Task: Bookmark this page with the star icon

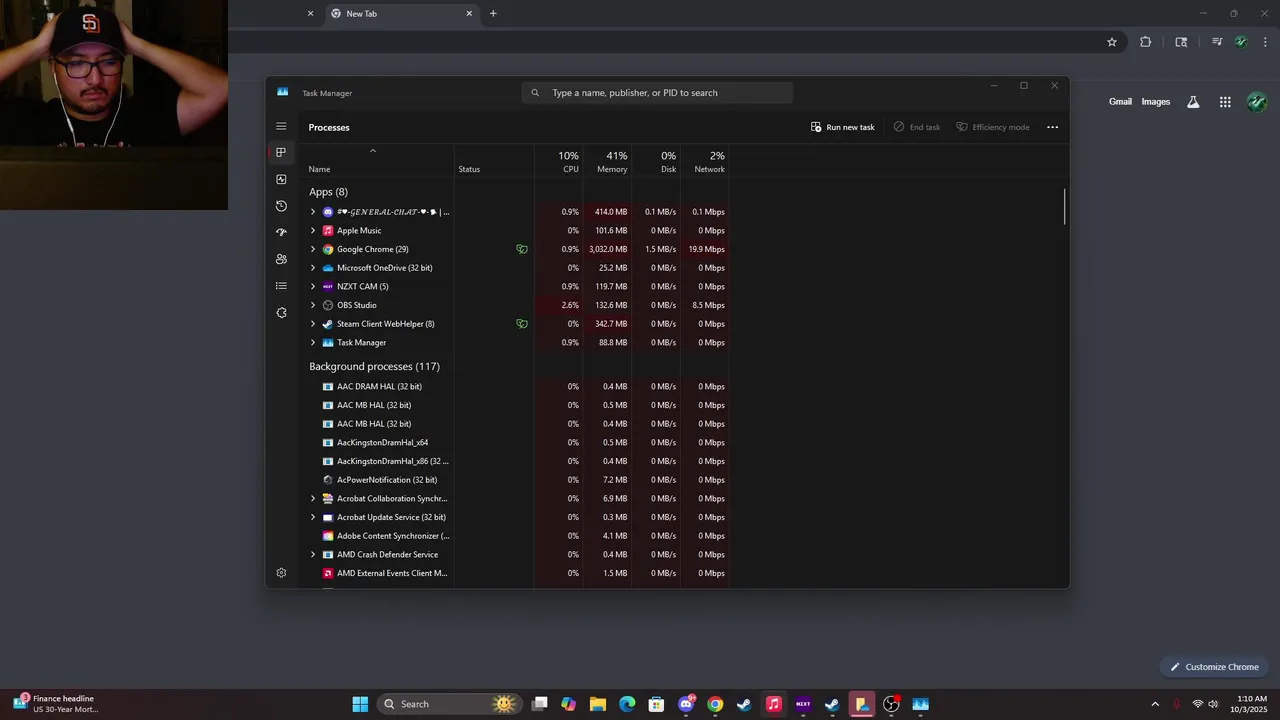Action: click(x=1111, y=42)
